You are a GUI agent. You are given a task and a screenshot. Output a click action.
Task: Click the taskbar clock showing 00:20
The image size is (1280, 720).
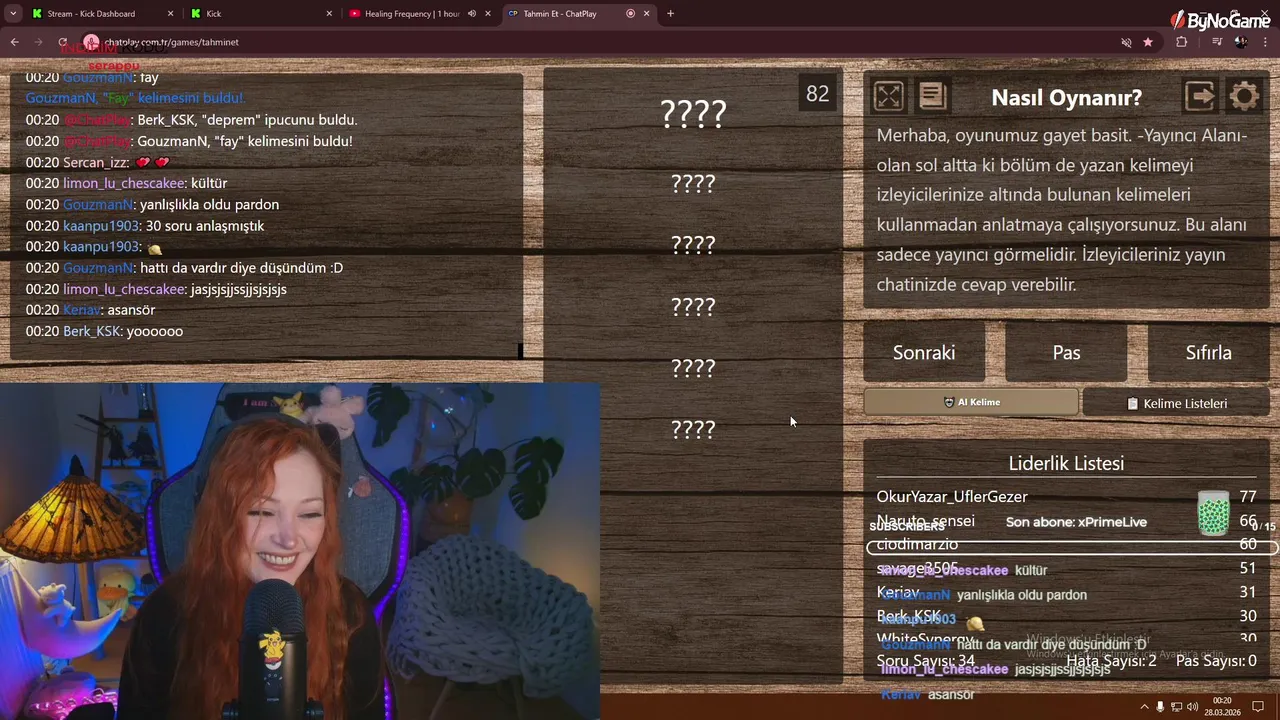[x=1222, y=706]
